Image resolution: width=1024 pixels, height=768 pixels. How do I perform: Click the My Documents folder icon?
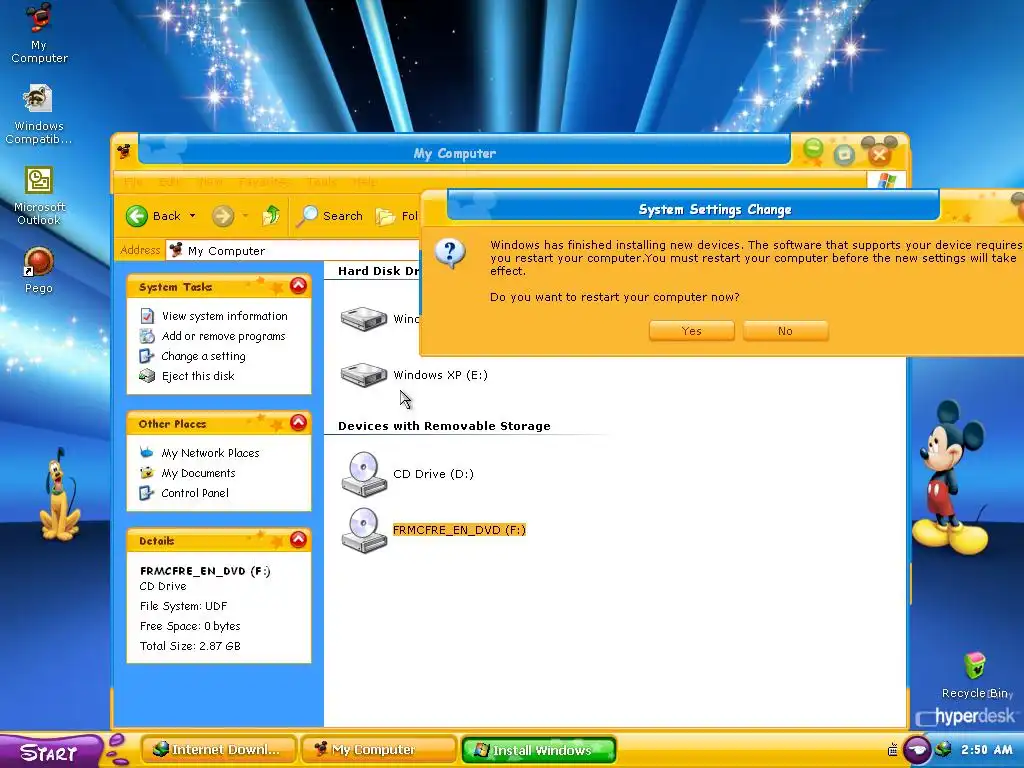(x=147, y=473)
